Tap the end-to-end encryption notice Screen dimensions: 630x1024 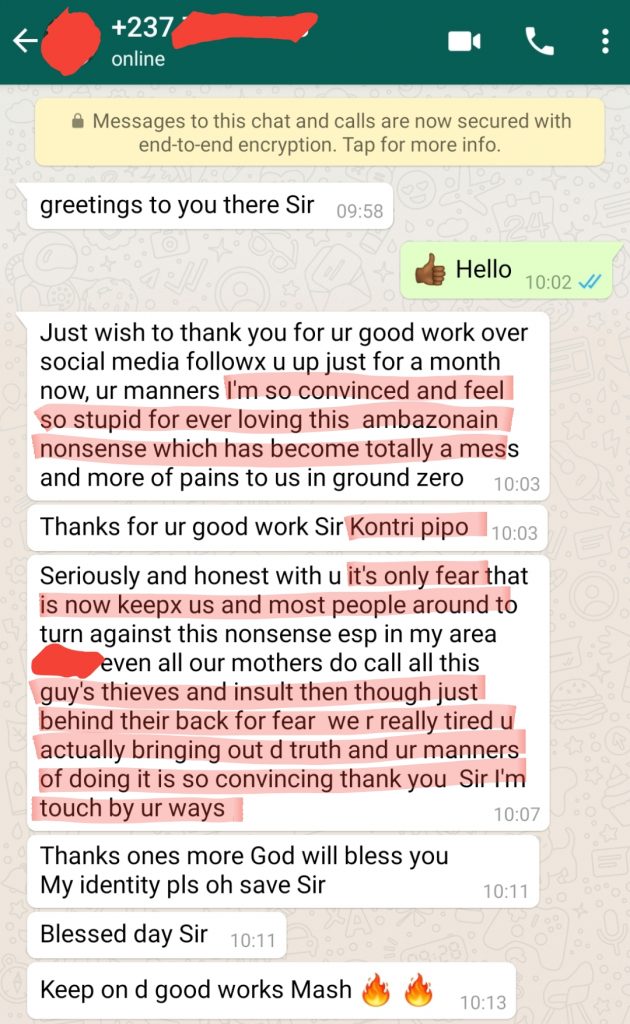point(319,132)
